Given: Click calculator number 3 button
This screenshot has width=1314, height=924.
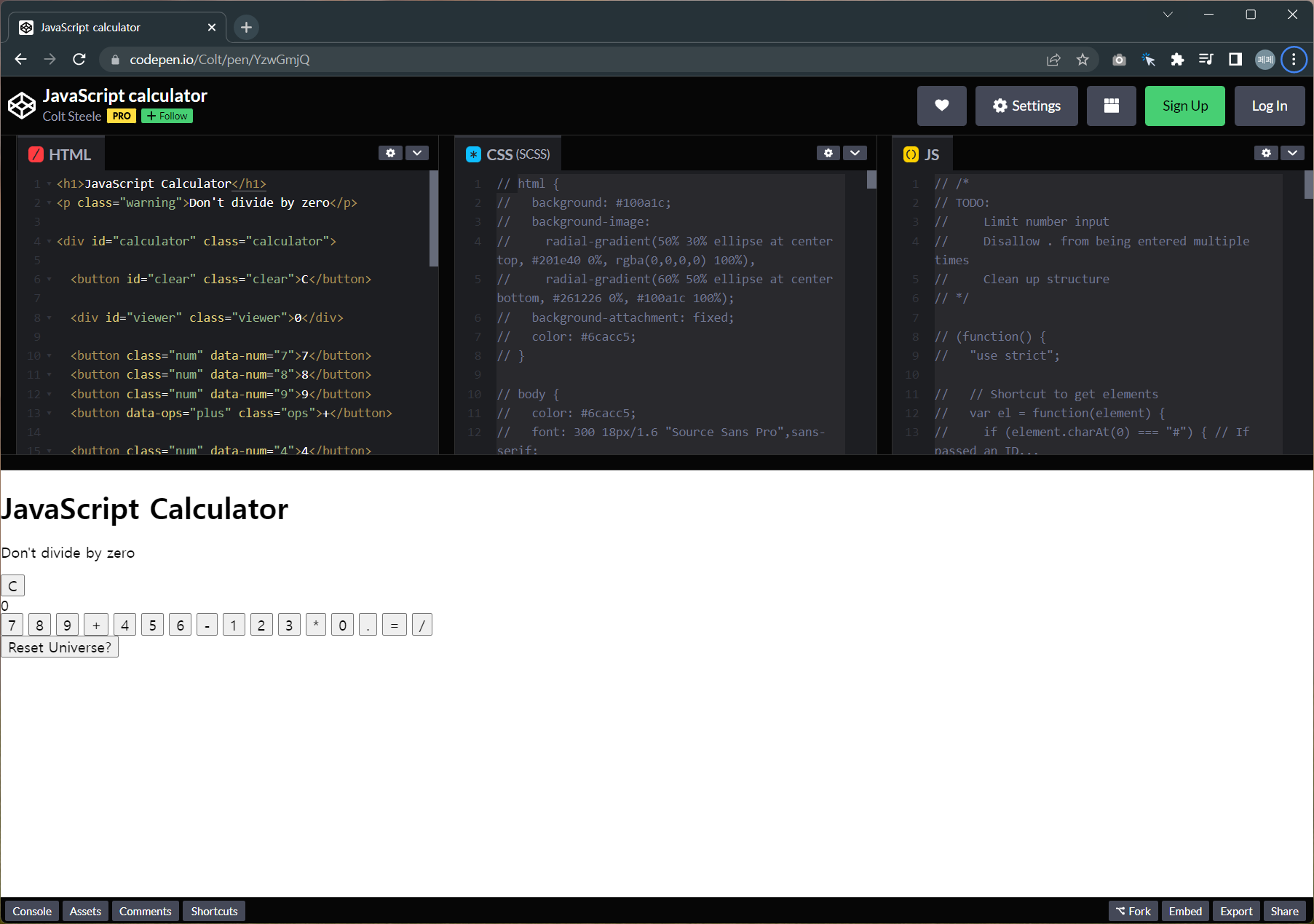Looking at the screenshot, I should tap(289, 625).
